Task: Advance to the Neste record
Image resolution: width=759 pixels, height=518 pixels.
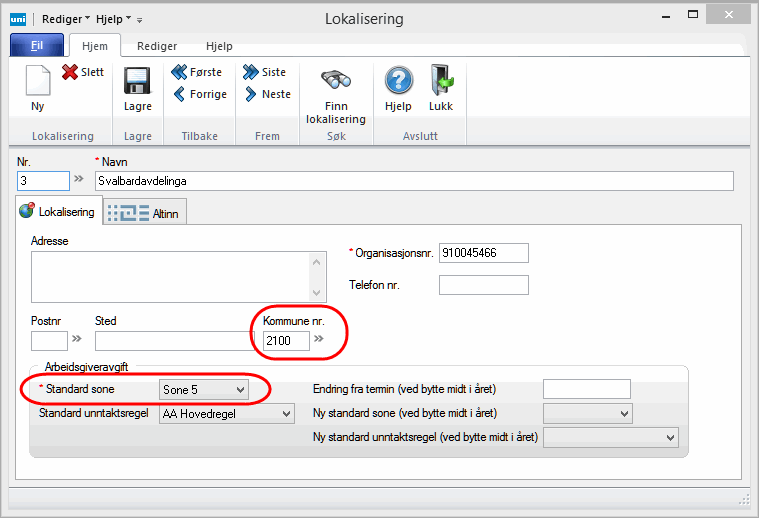Action: (251, 94)
